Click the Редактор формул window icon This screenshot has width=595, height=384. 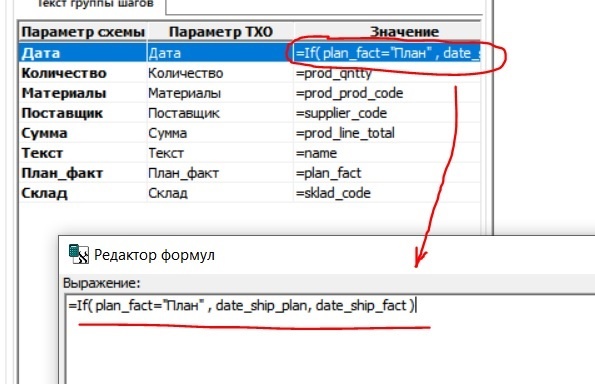click(79, 254)
